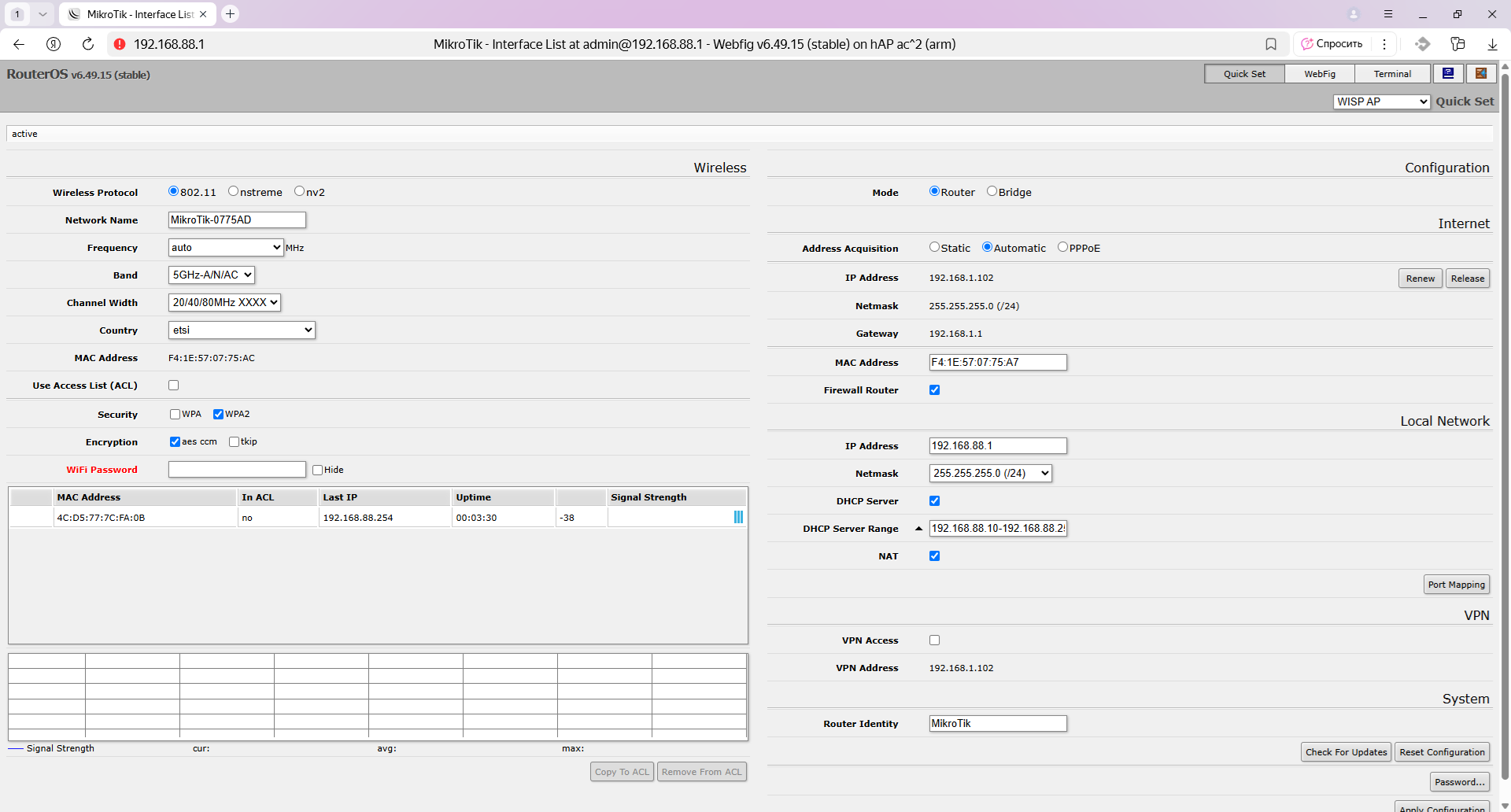The height and width of the screenshot is (812, 1511).
Task: Select the nstreme wireless protocol
Action: (233, 191)
